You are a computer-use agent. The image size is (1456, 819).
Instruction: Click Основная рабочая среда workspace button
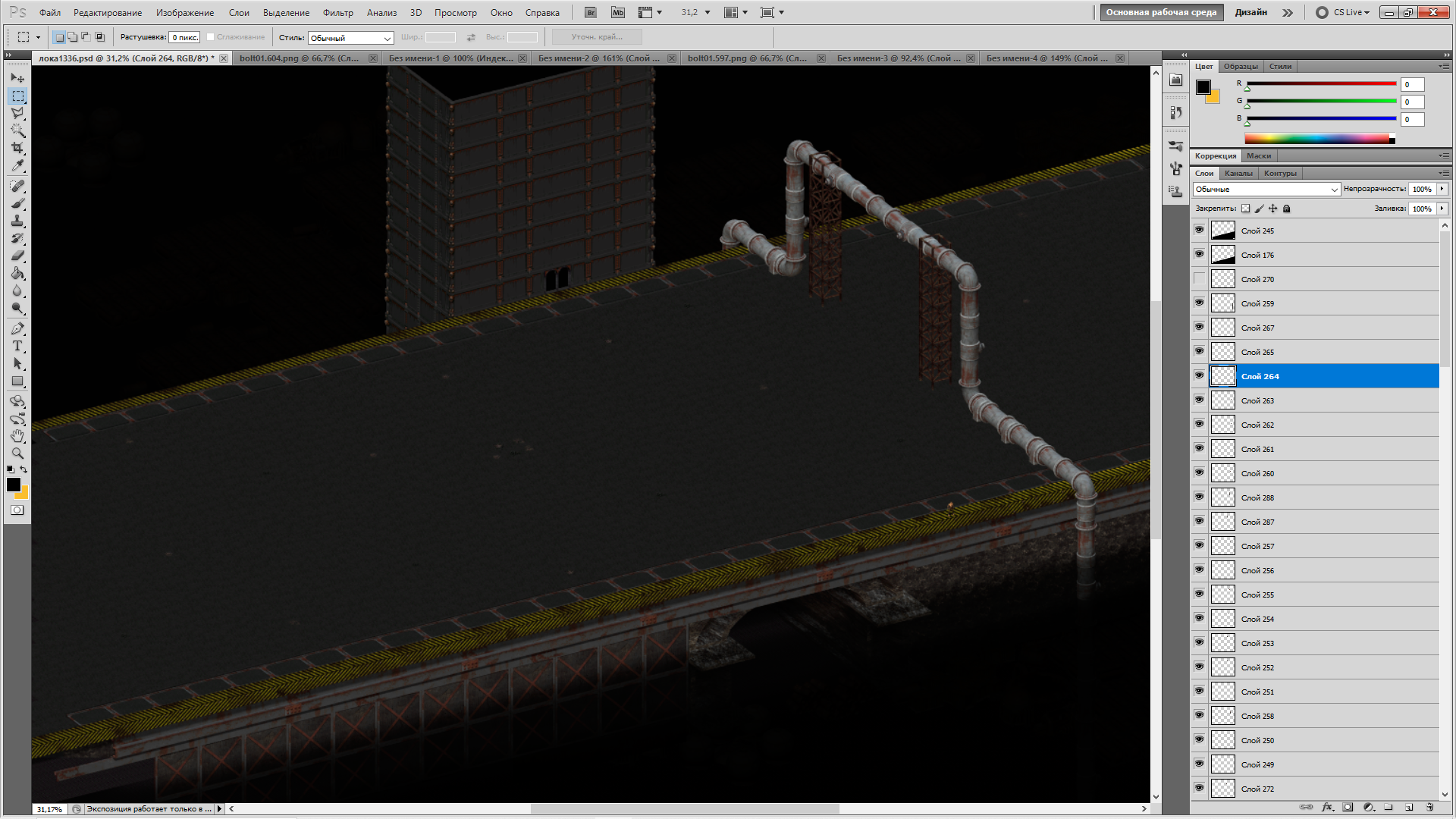pyautogui.click(x=1160, y=12)
